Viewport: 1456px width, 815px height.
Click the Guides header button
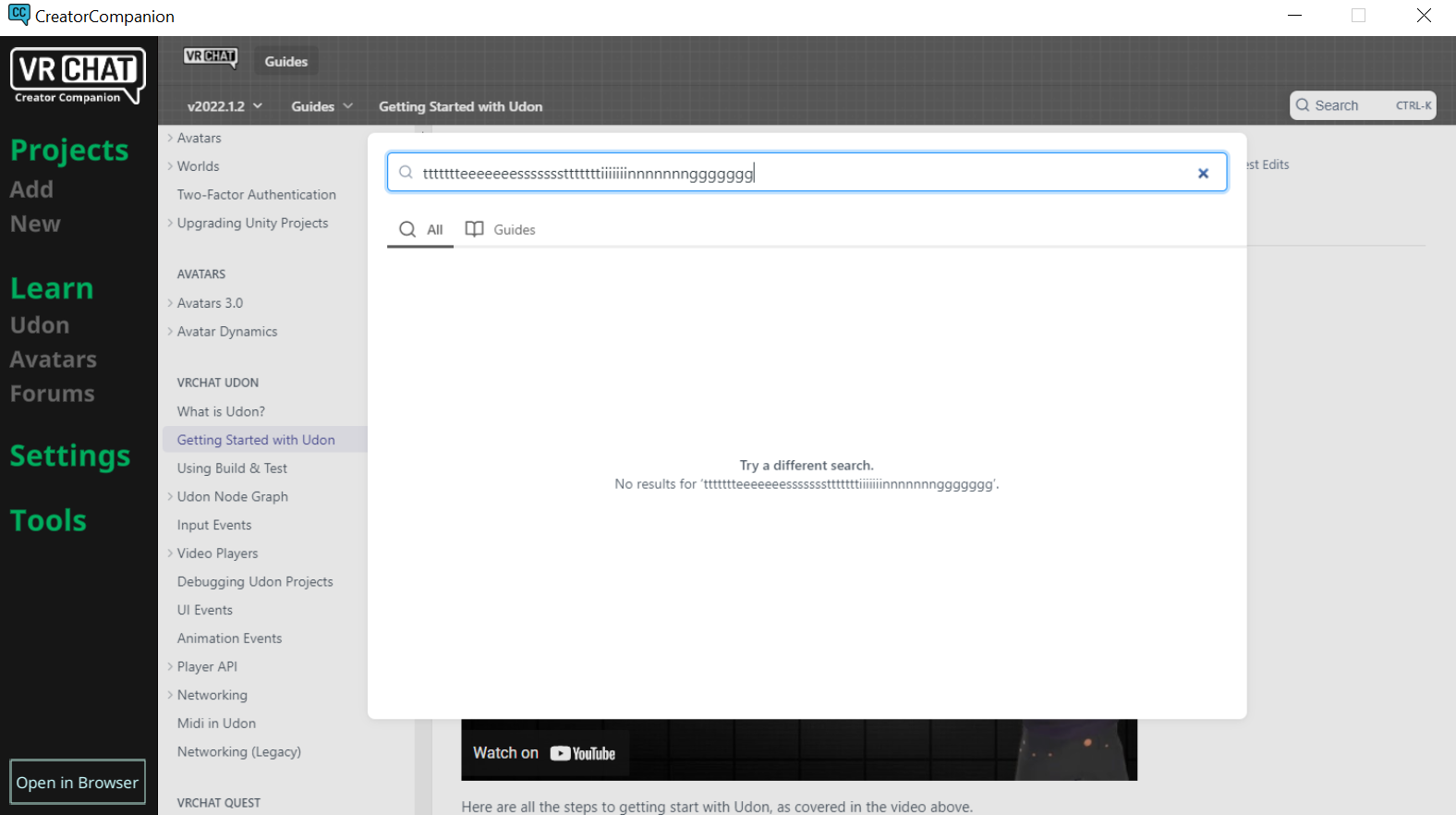click(286, 61)
